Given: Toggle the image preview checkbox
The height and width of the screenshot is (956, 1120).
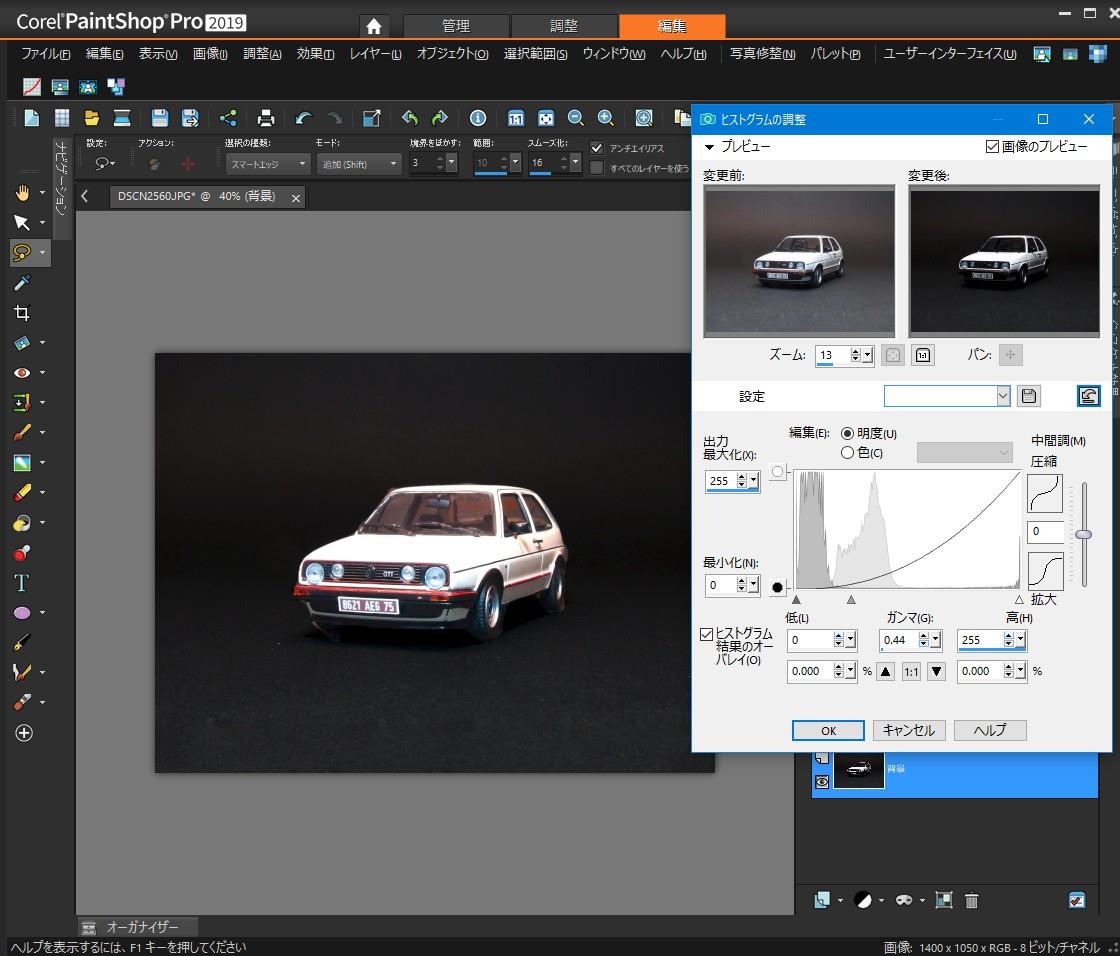Looking at the screenshot, I should (x=992, y=146).
